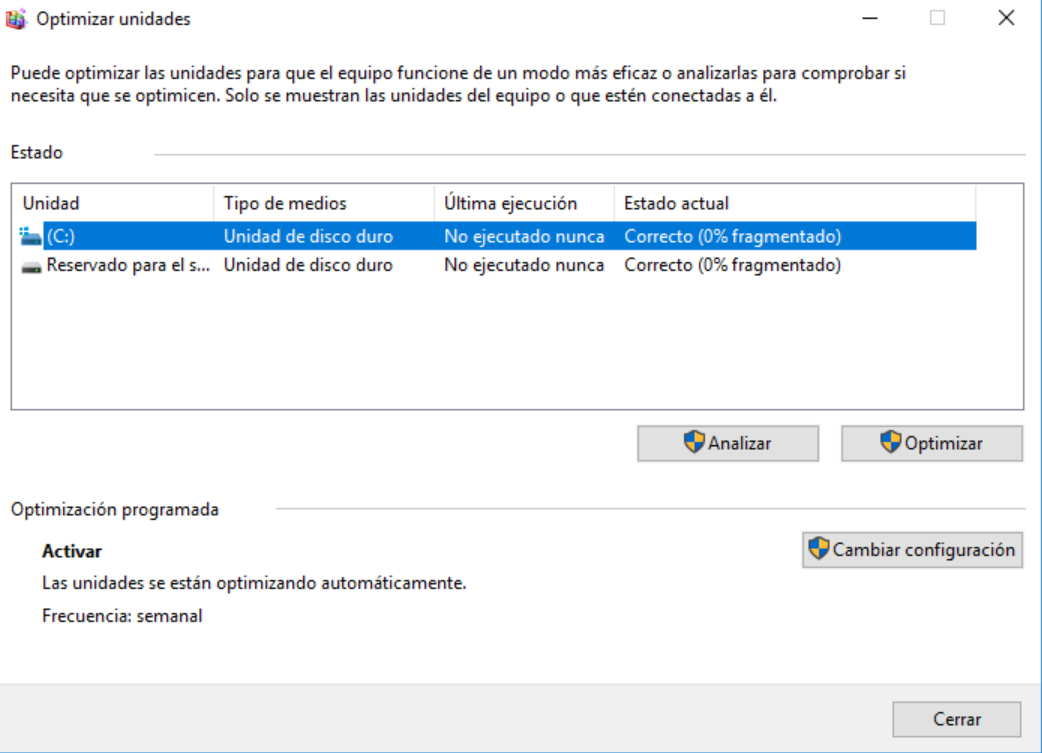
Task: Click Unidad de disco duro in the (C:) row
Action: [308, 237]
